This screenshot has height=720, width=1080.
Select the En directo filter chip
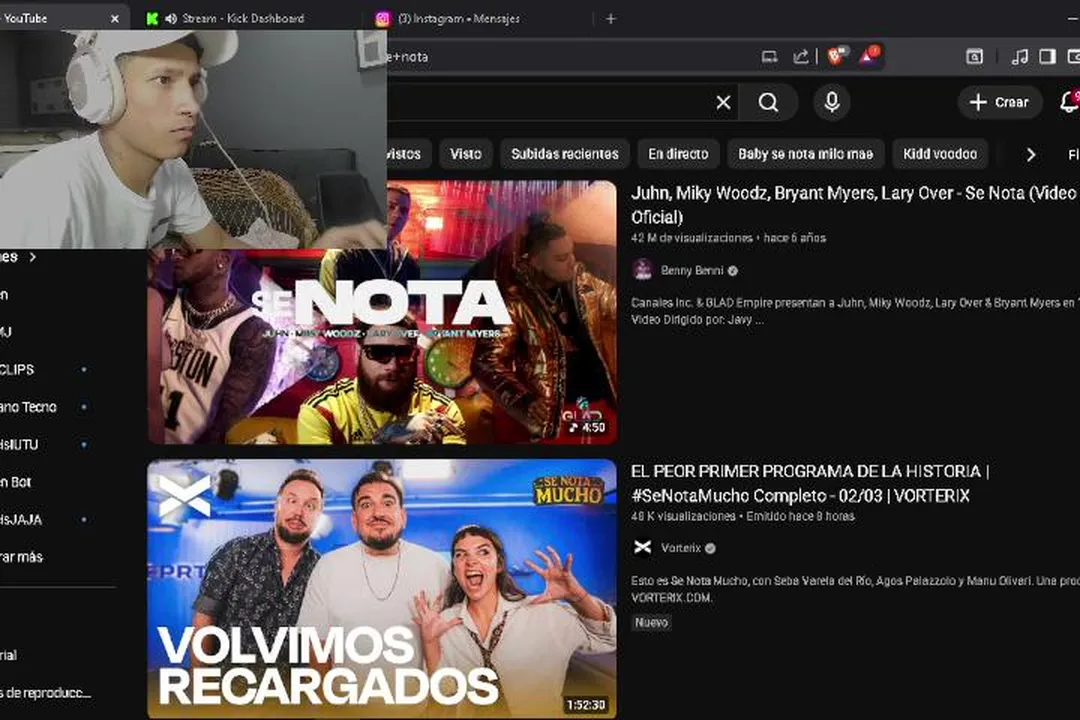click(x=678, y=154)
